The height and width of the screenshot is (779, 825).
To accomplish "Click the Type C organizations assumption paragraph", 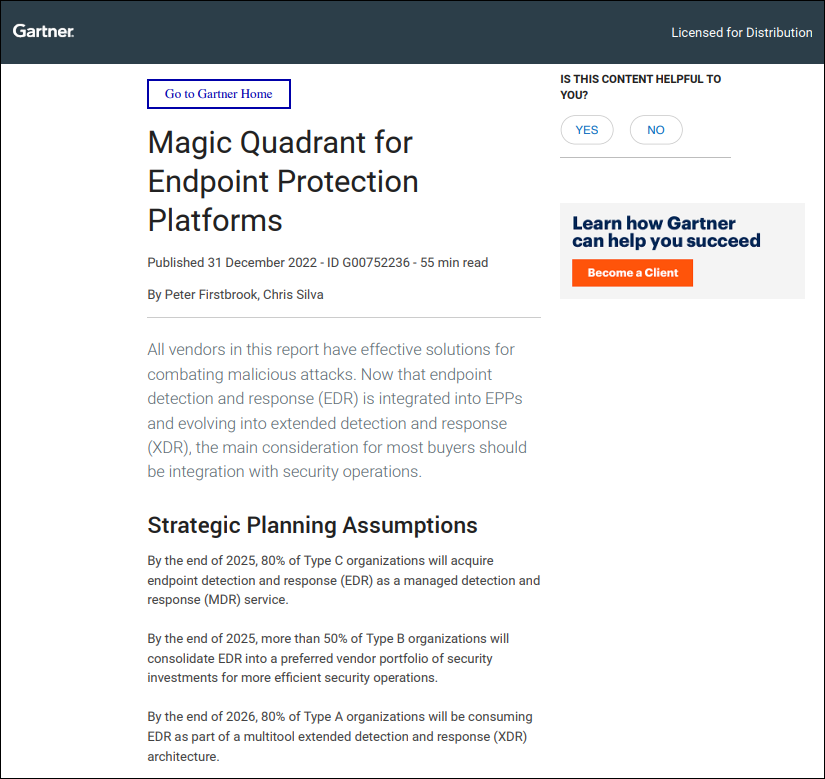I will pyautogui.click(x=344, y=580).
